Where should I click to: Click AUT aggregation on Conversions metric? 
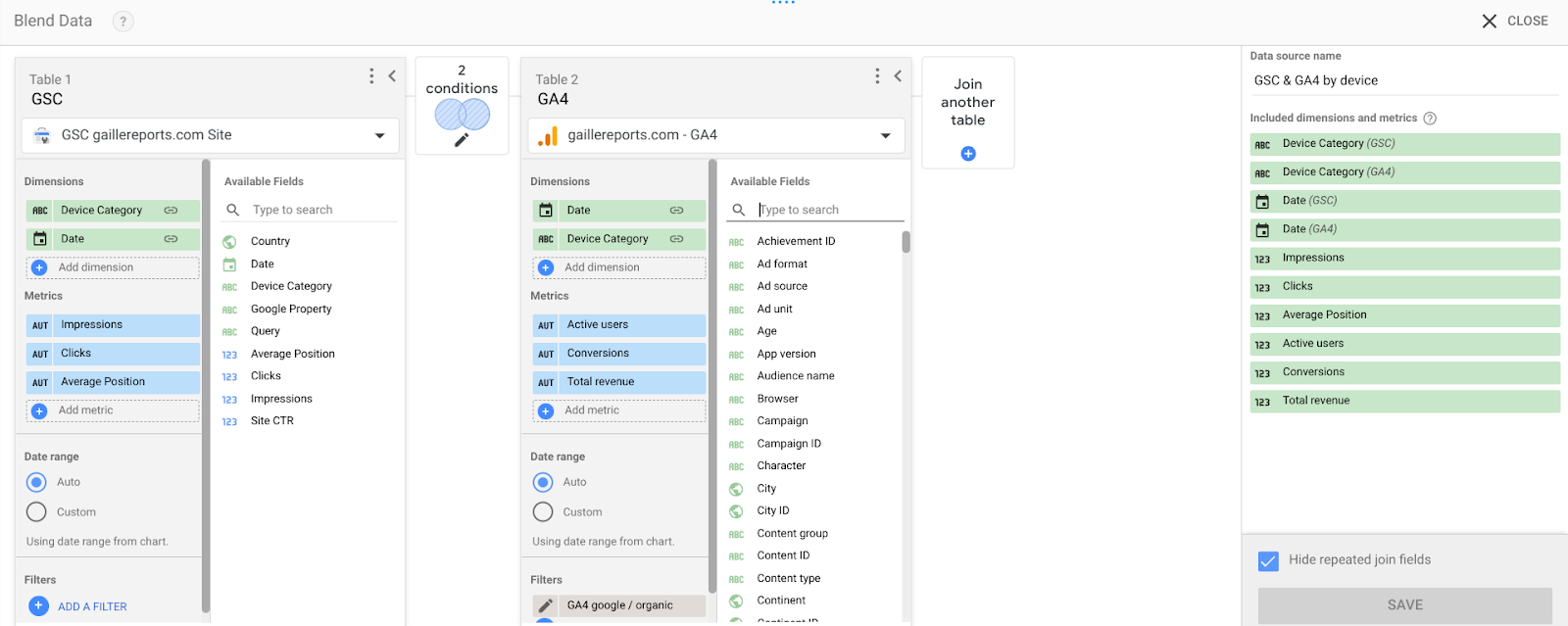coord(546,354)
